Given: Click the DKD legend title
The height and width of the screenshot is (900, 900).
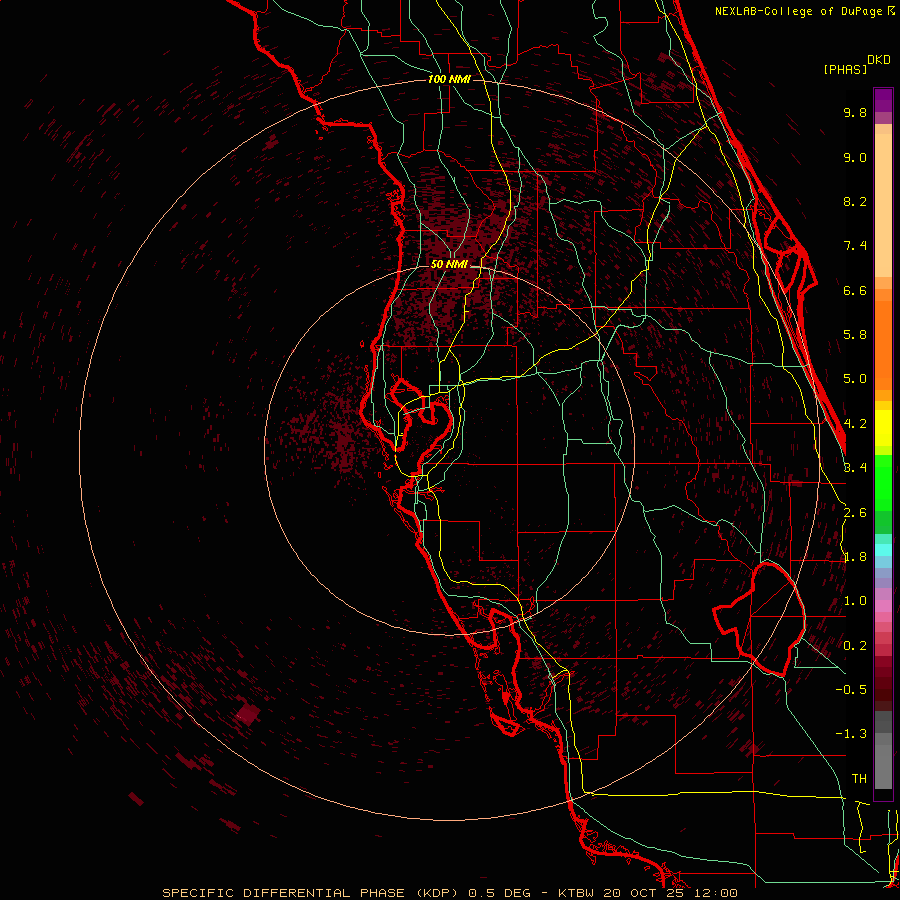Looking at the screenshot, I should coord(879,60).
